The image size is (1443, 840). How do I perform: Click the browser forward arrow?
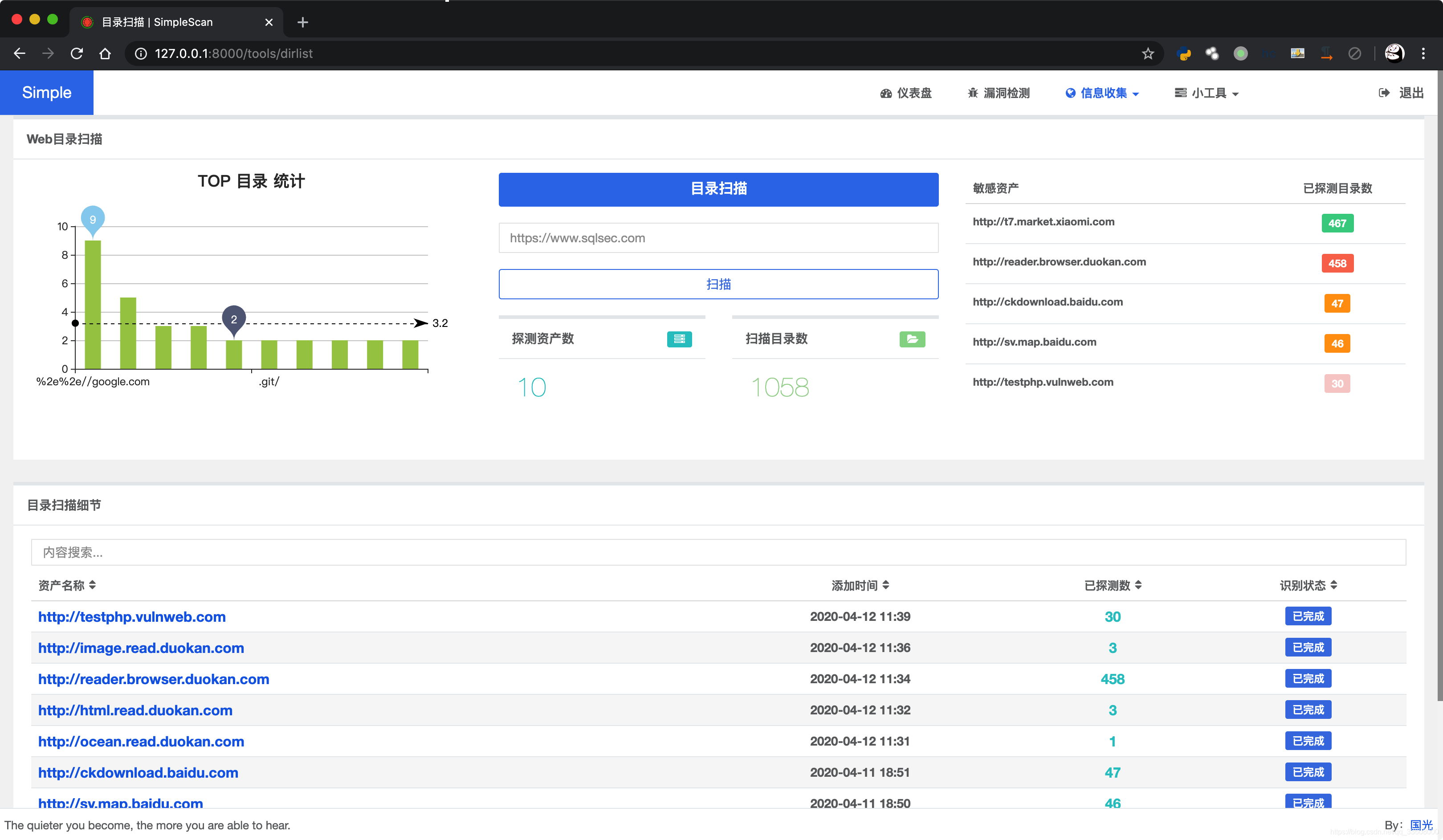[x=48, y=53]
